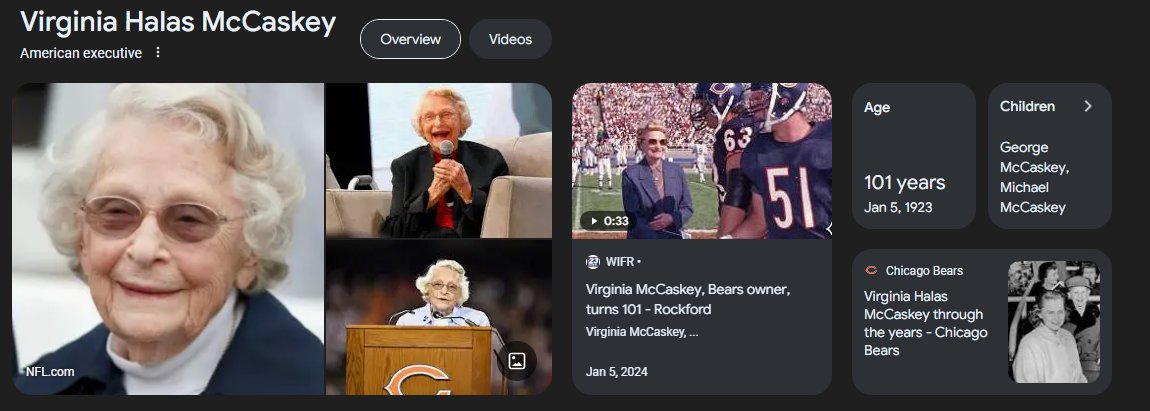Screen dimensions: 1150x411
Task: Click the 'Virginia McCaskey, ...' video description snippet
Action: tap(642, 332)
